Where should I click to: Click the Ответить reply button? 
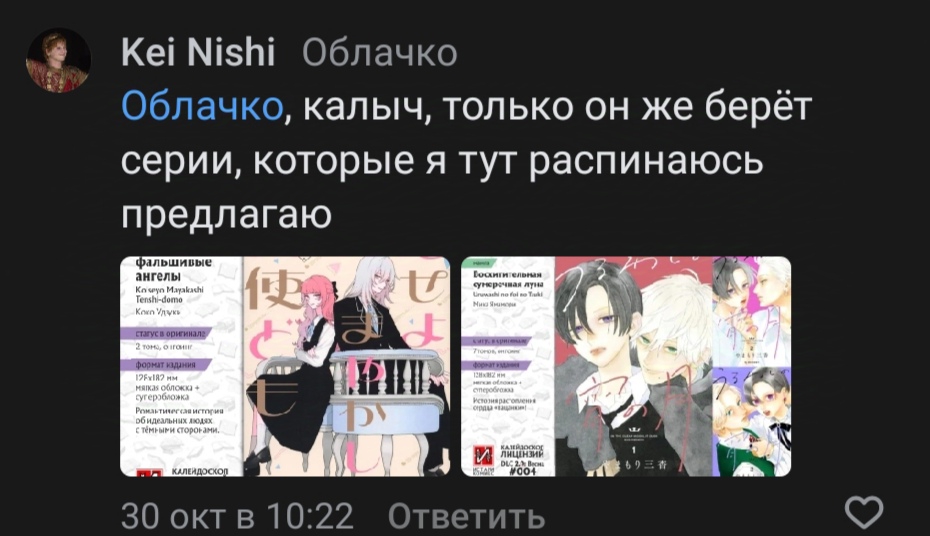(x=466, y=516)
